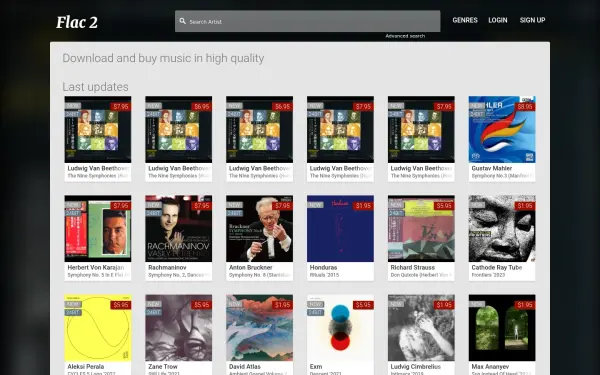Click the $1.95 price on Max Ananyev album
The height and width of the screenshot is (375, 600).
(525, 305)
